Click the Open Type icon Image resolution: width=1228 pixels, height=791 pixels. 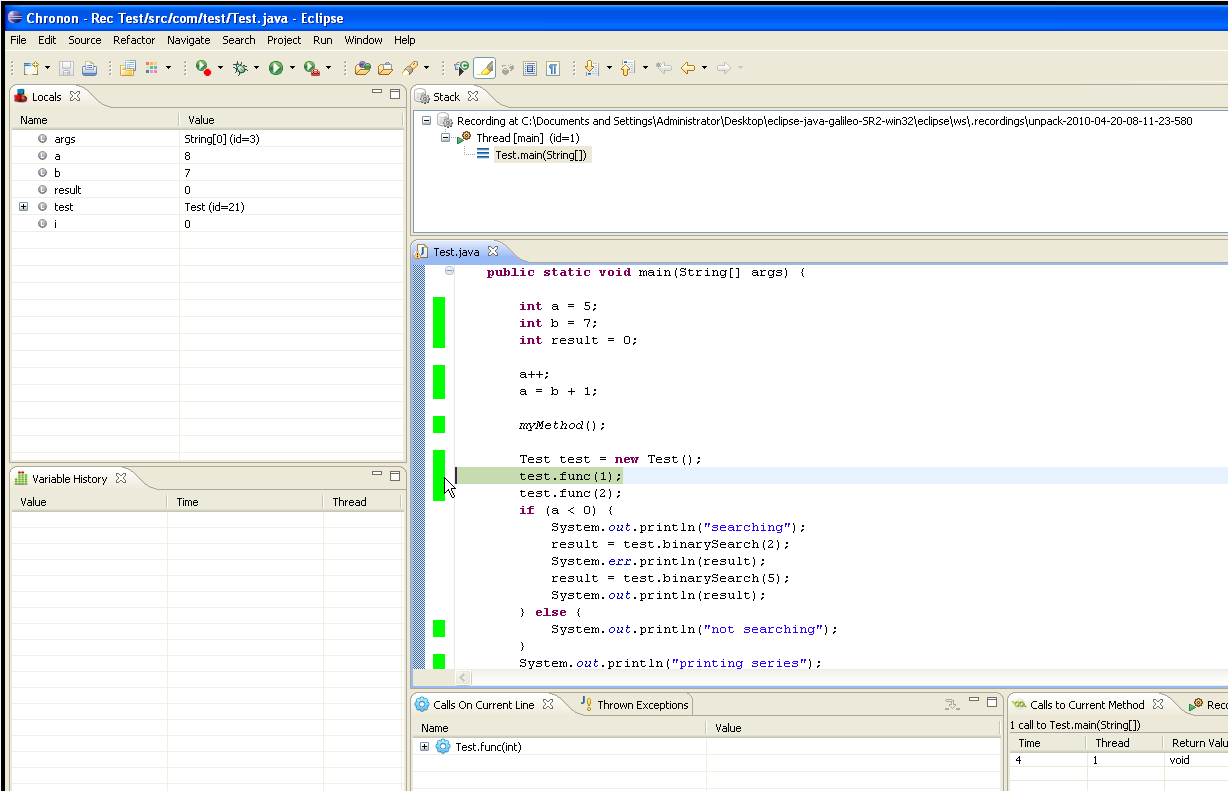tap(362, 68)
